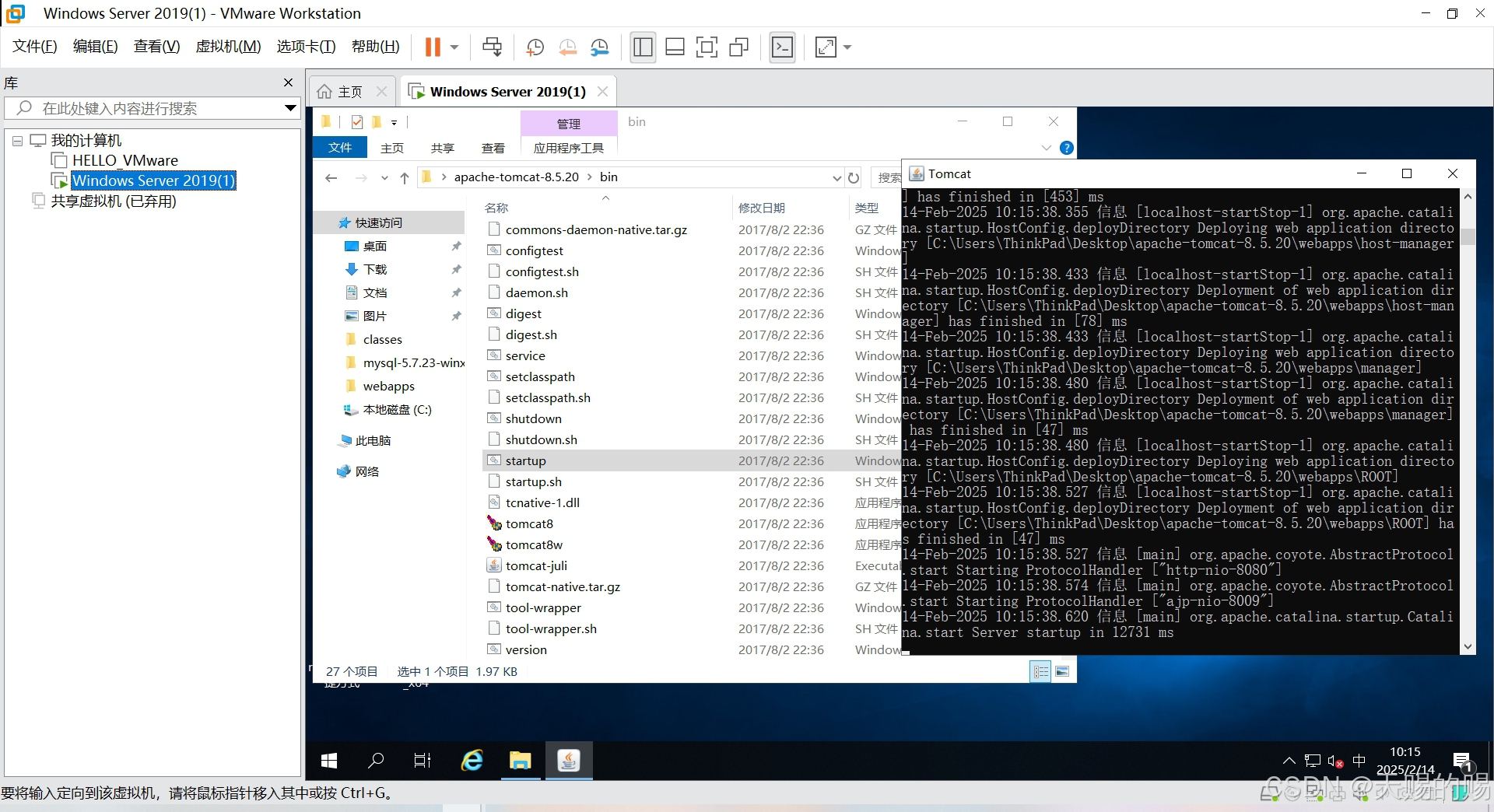Click the Explorer up-directory arrow
This screenshot has width=1494, height=812.
(405, 178)
